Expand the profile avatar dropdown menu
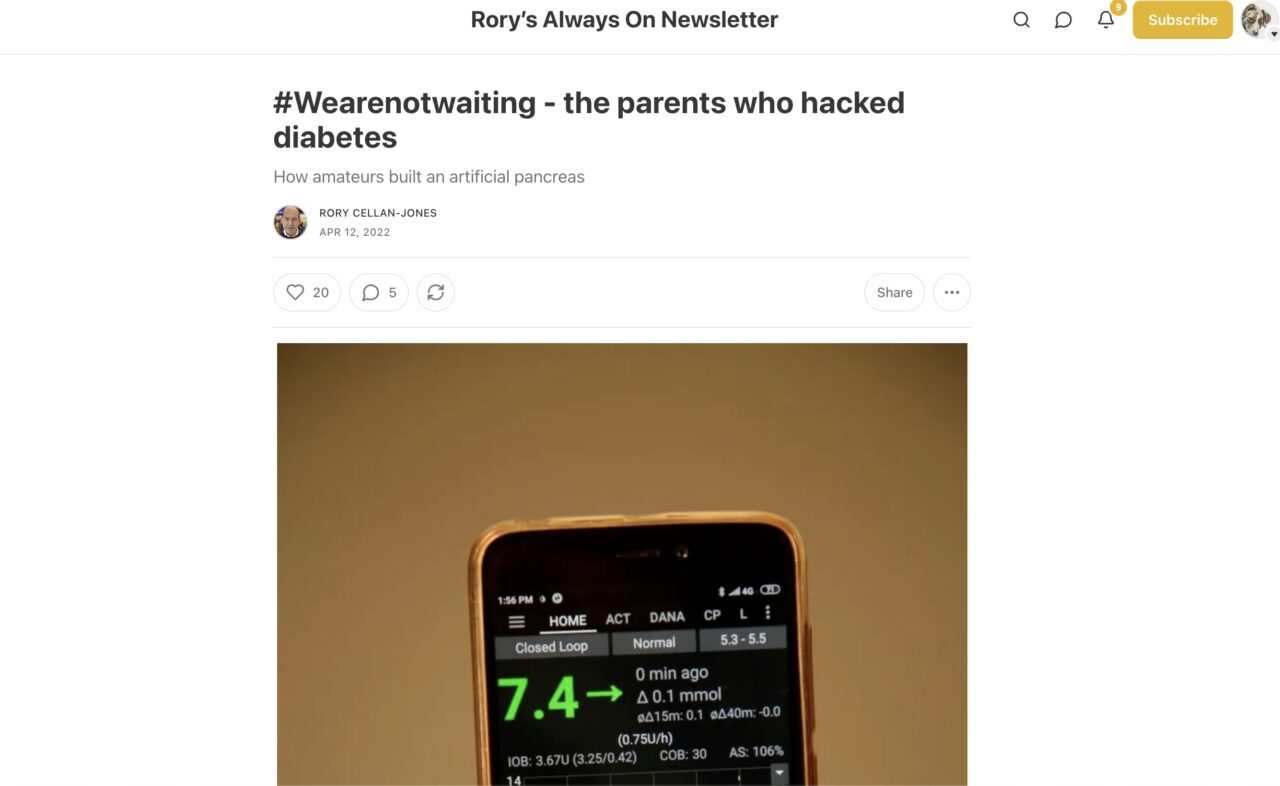Screen dimensions: 1280x786 click(x=1259, y=20)
